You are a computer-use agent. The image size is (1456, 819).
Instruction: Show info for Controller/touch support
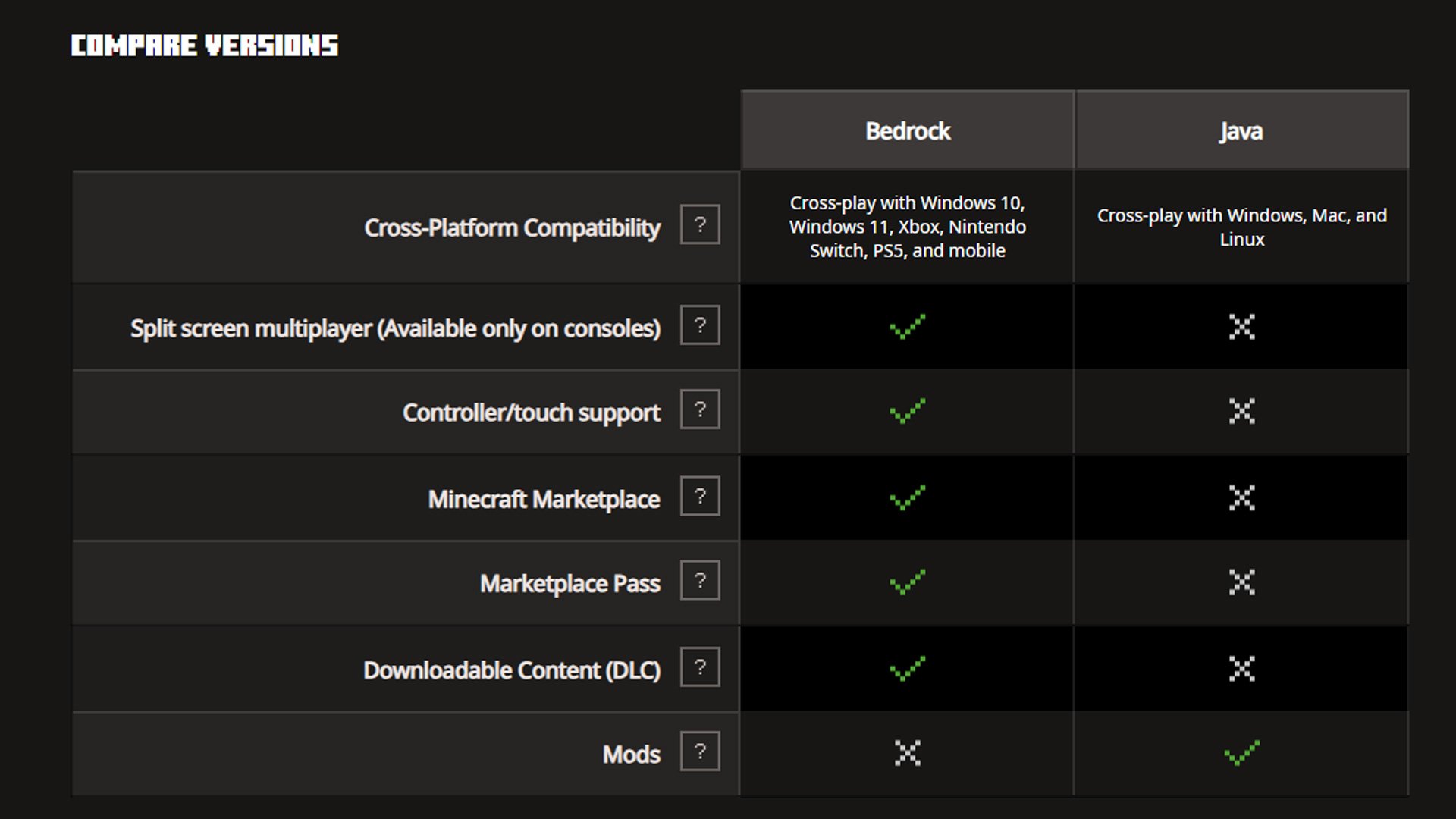coord(700,409)
